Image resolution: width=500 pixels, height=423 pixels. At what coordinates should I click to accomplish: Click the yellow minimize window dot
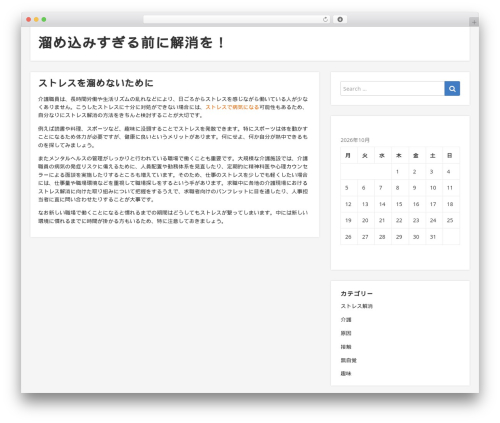[x=36, y=20]
